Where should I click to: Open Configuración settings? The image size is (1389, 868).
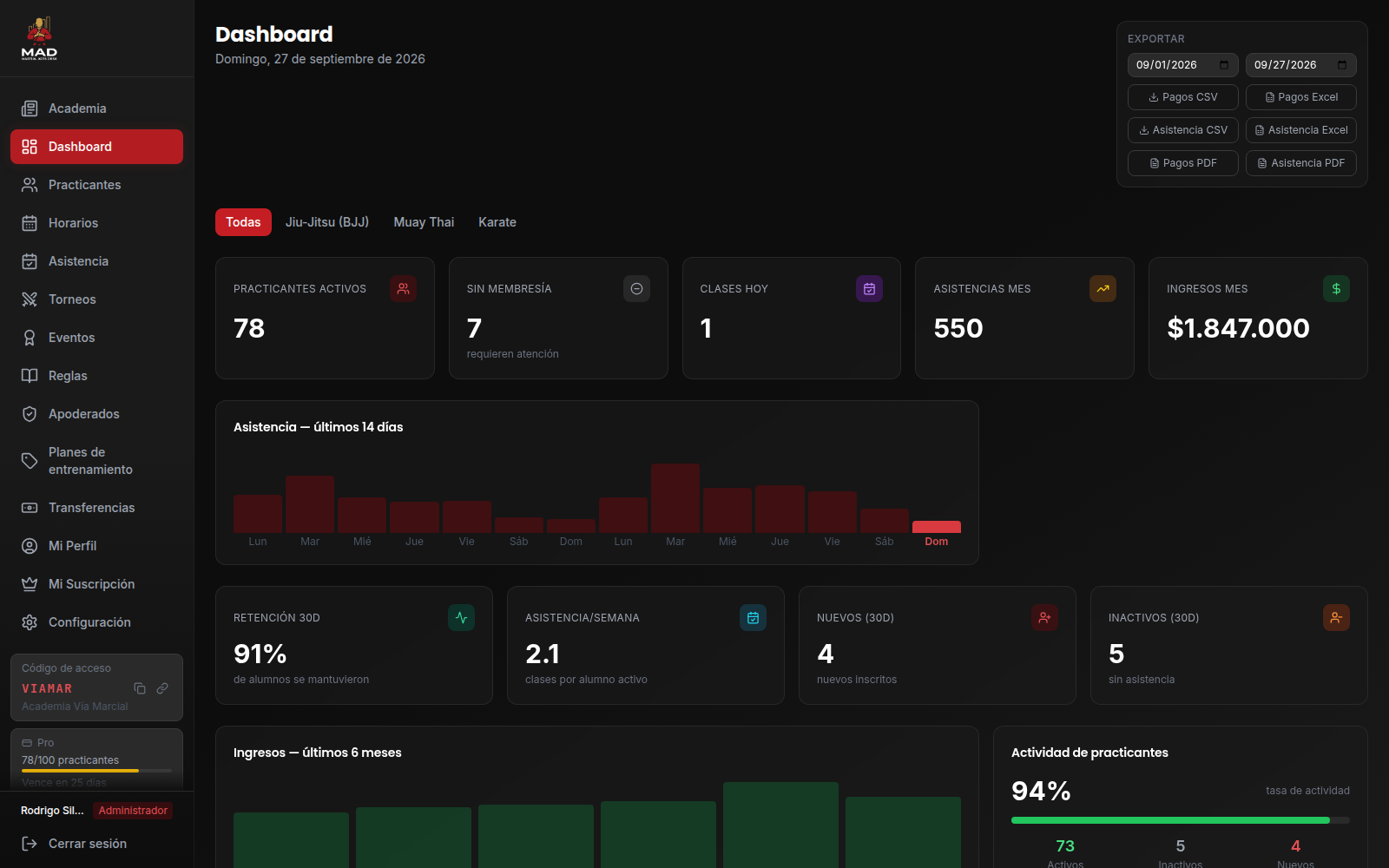(x=96, y=622)
